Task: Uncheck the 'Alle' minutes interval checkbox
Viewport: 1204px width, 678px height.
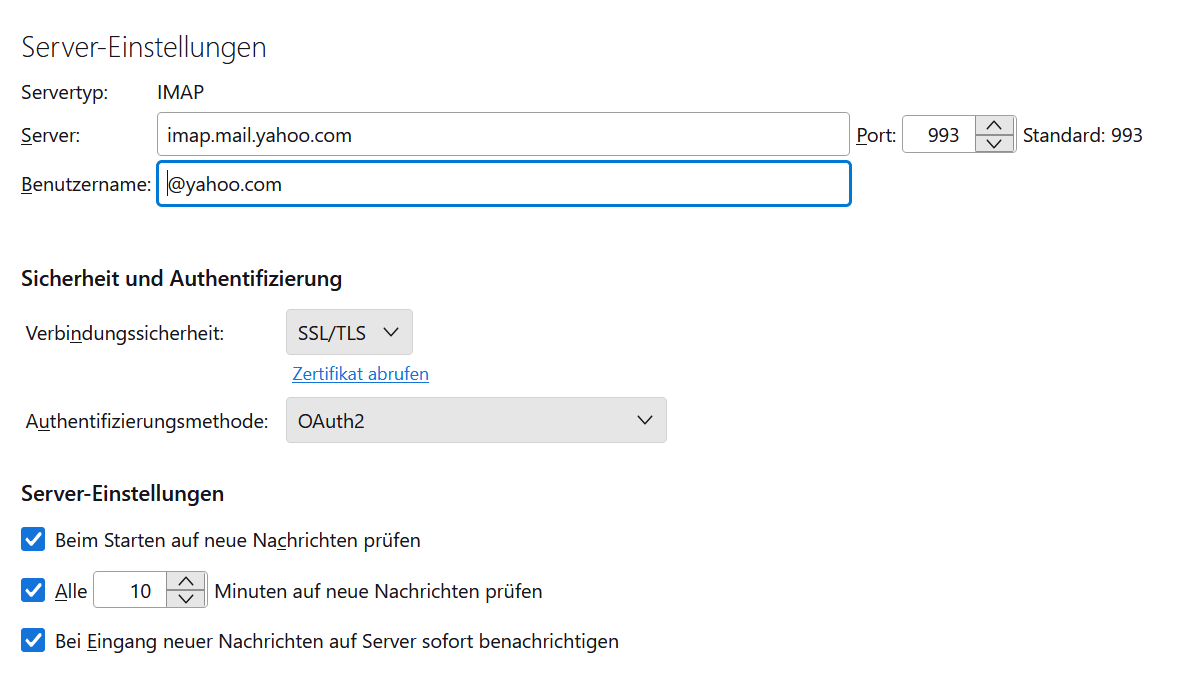Action: click(34, 591)
